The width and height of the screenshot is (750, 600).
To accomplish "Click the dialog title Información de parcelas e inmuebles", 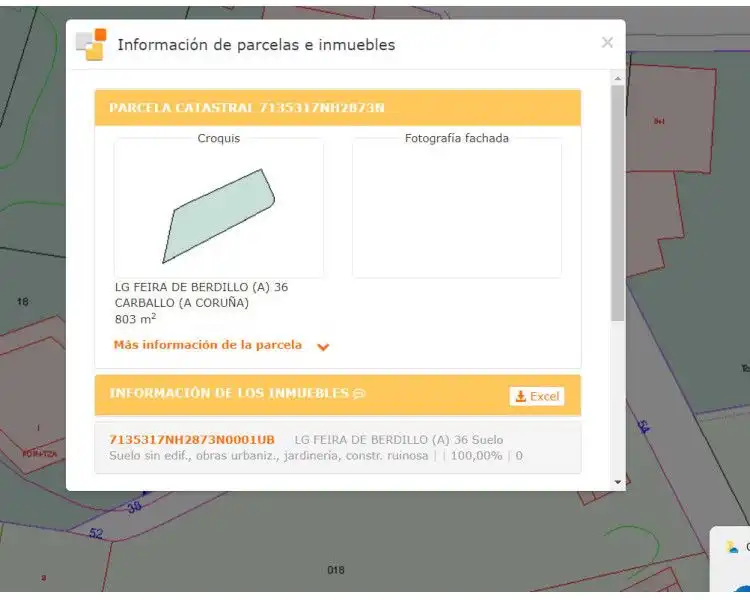I will (x=256, y=44).
